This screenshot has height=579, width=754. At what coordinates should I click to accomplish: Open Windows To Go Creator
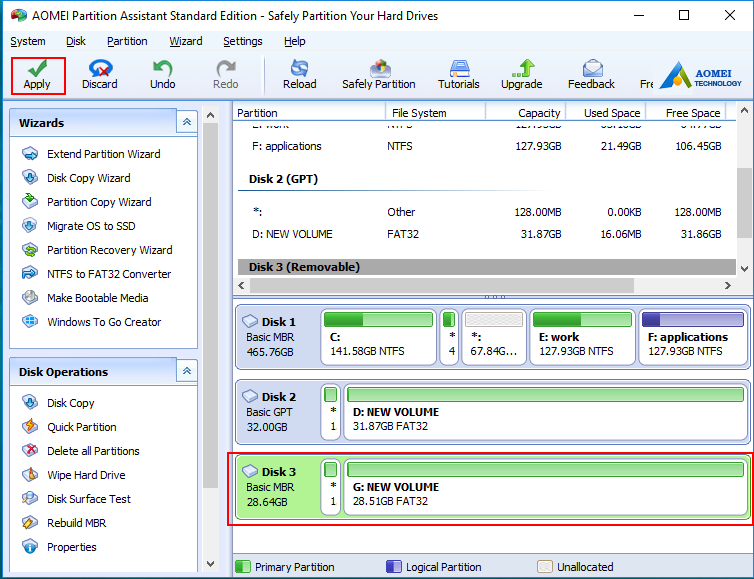(x=91, y=322)
